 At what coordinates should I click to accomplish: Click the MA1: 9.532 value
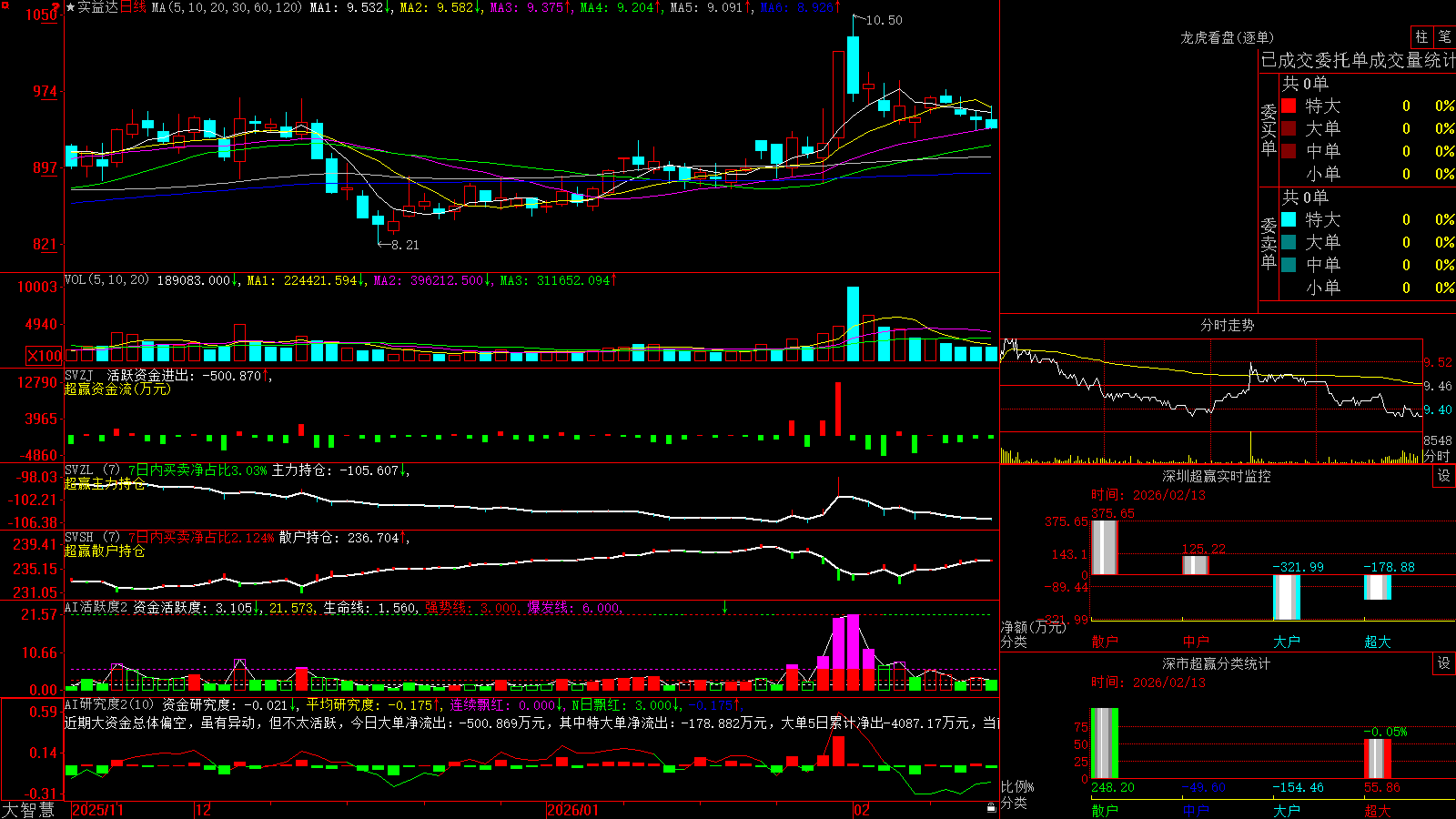point(347,7)
